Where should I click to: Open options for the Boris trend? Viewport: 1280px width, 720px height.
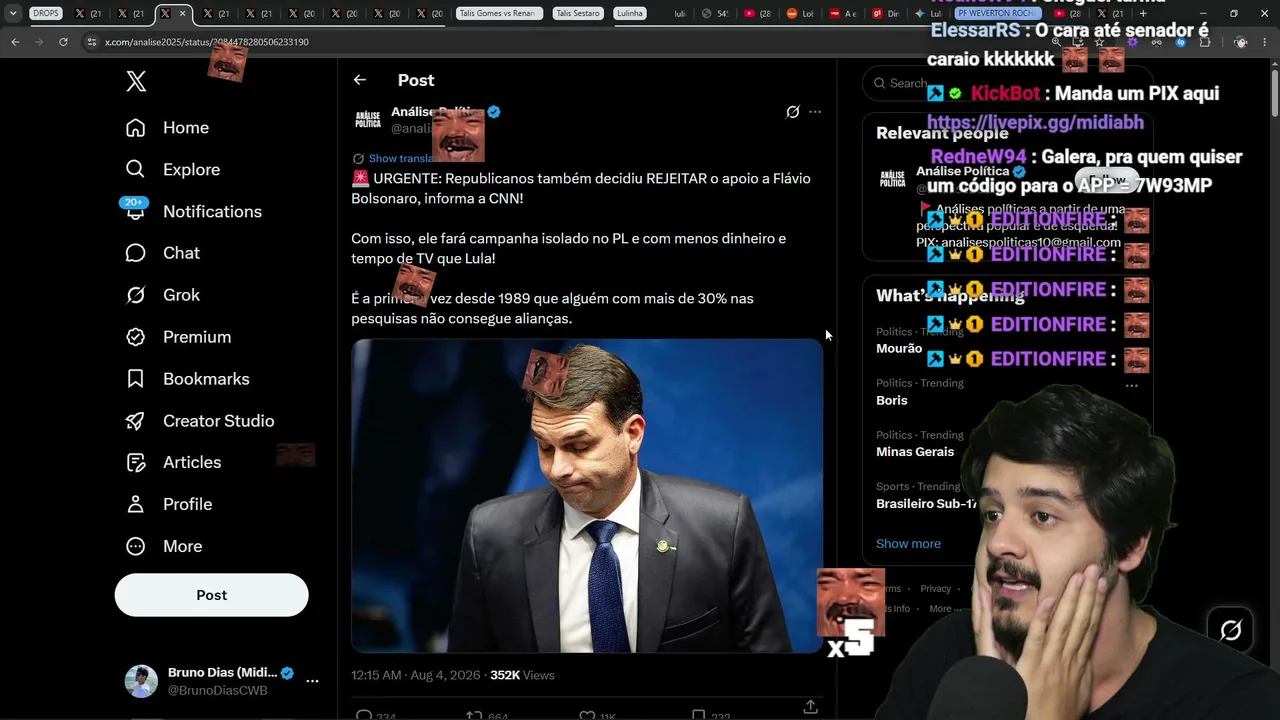[1132, 385]
